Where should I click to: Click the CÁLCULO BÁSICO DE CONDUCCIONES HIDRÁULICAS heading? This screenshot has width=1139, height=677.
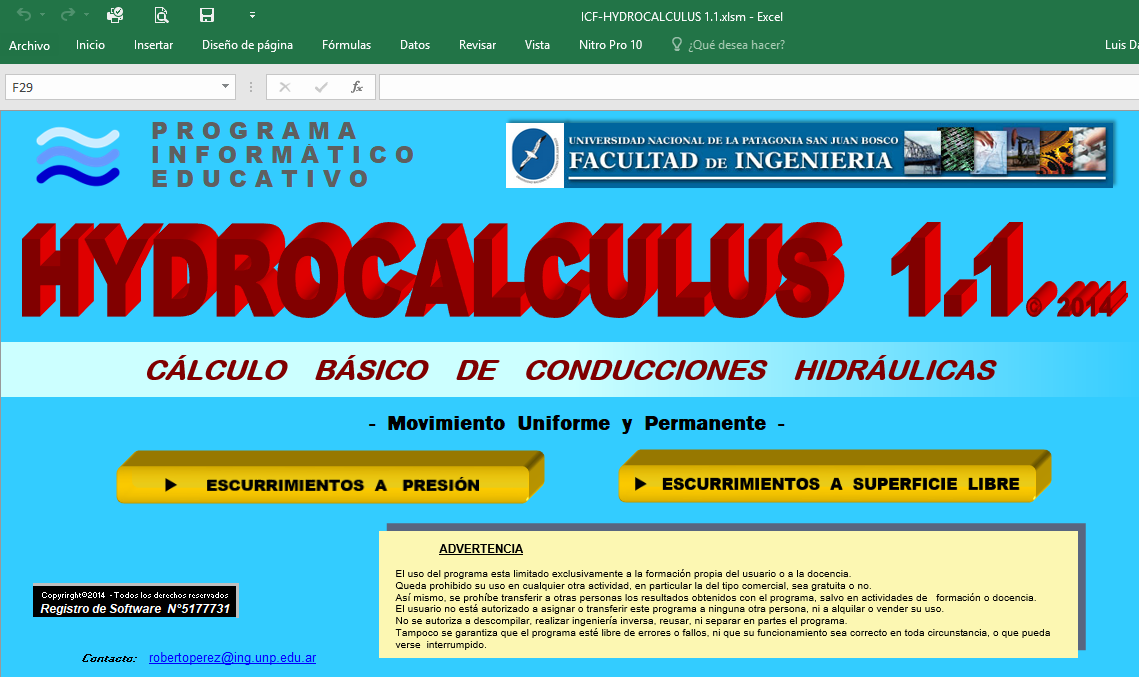click(x=571, y=370)
